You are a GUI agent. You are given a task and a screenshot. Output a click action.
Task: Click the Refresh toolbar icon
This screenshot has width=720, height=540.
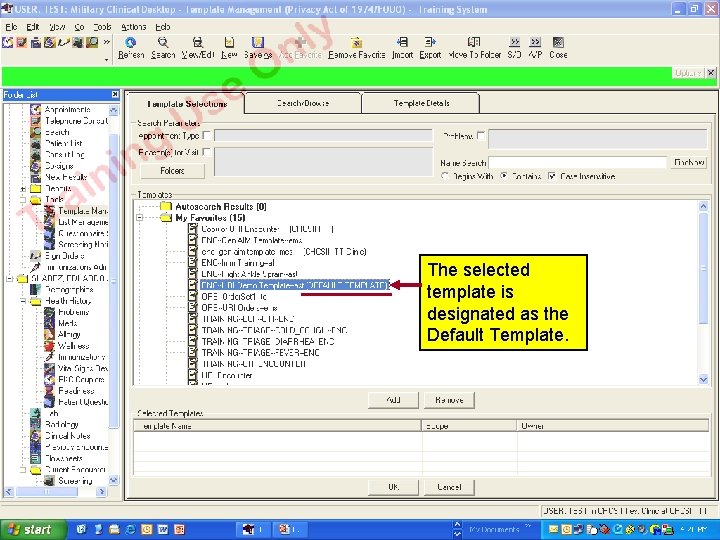(x=131, y=48)
